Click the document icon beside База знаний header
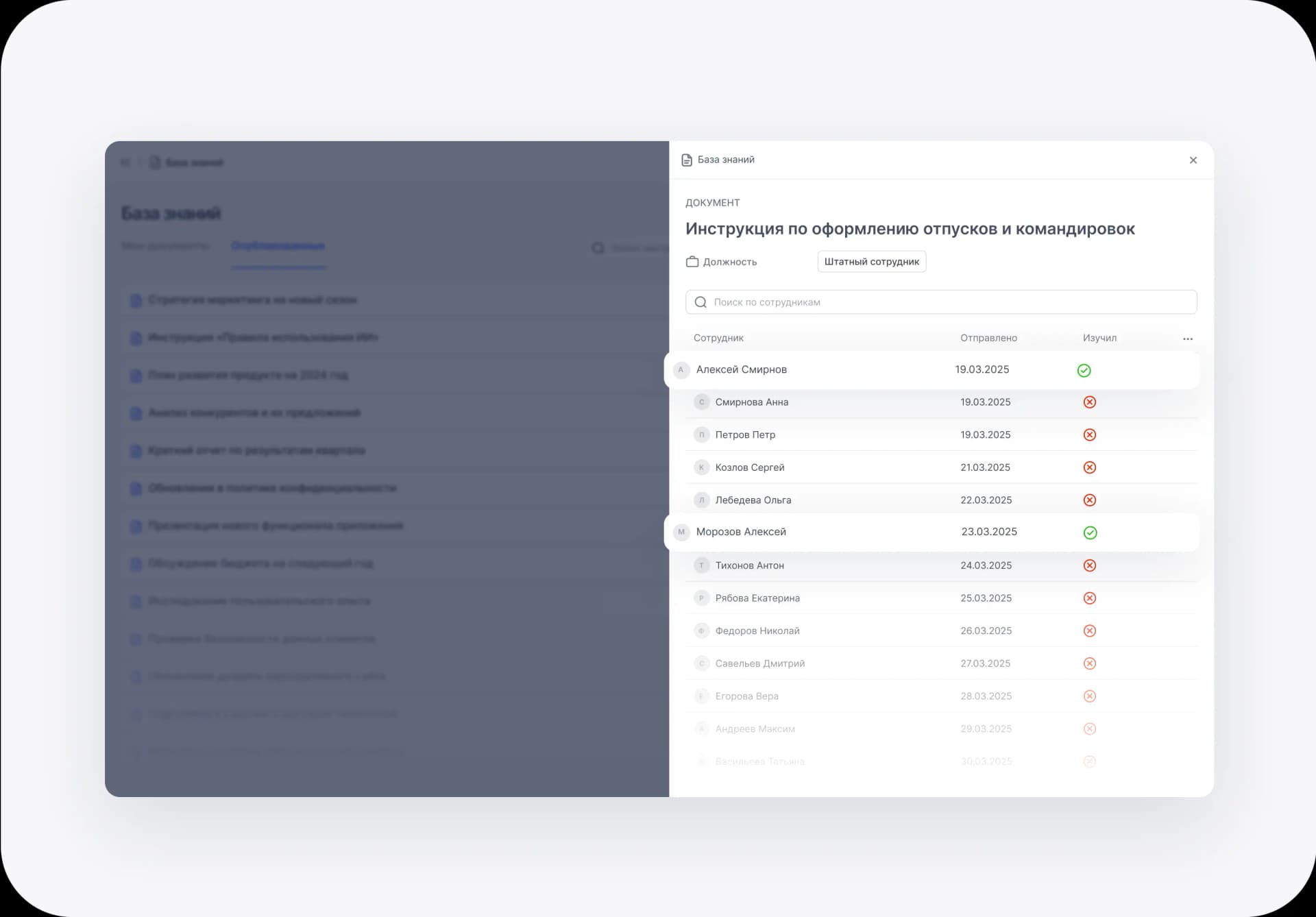 tap(687, 160)
